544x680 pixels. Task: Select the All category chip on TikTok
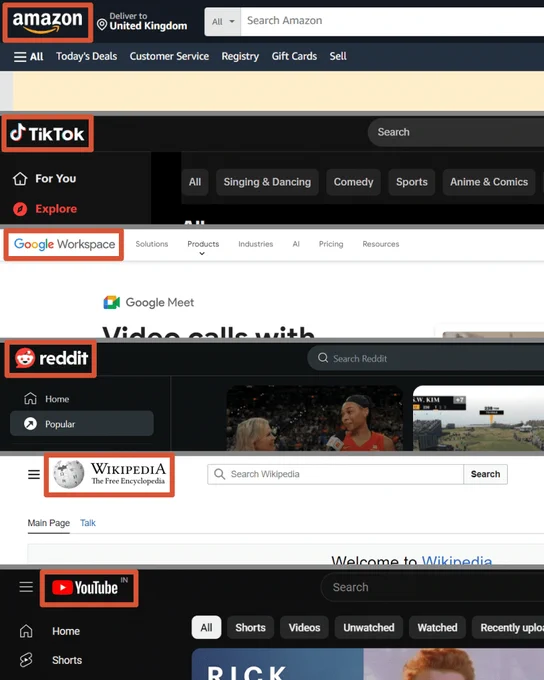195,182
